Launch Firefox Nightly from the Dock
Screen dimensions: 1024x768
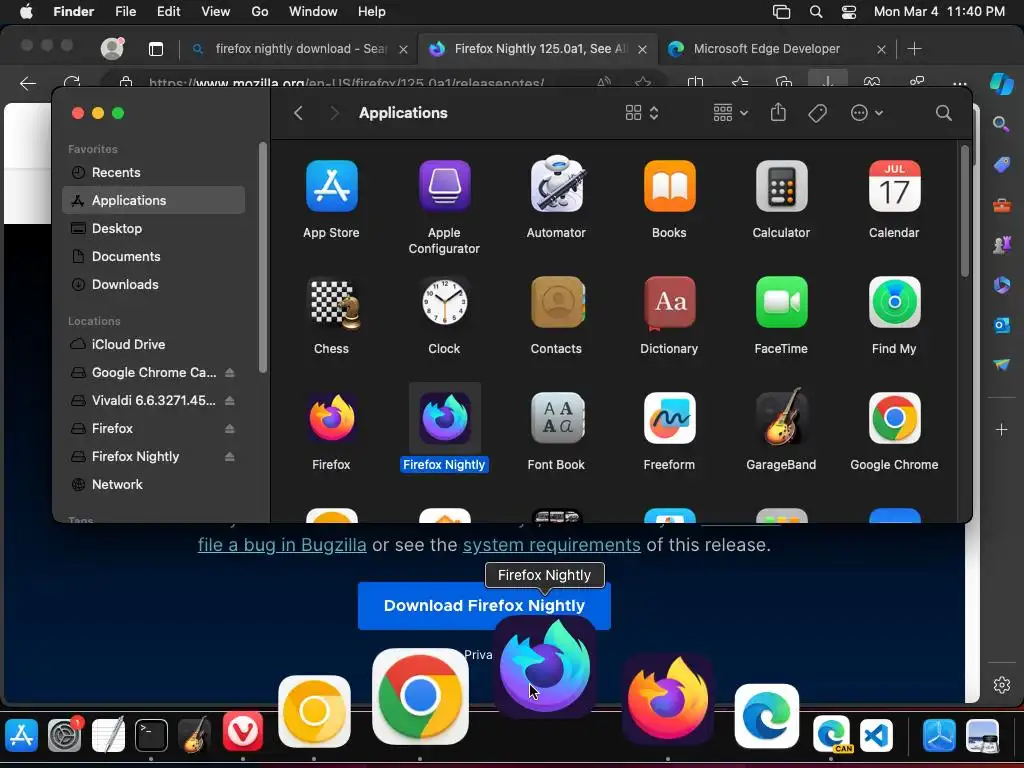[545, 667]
